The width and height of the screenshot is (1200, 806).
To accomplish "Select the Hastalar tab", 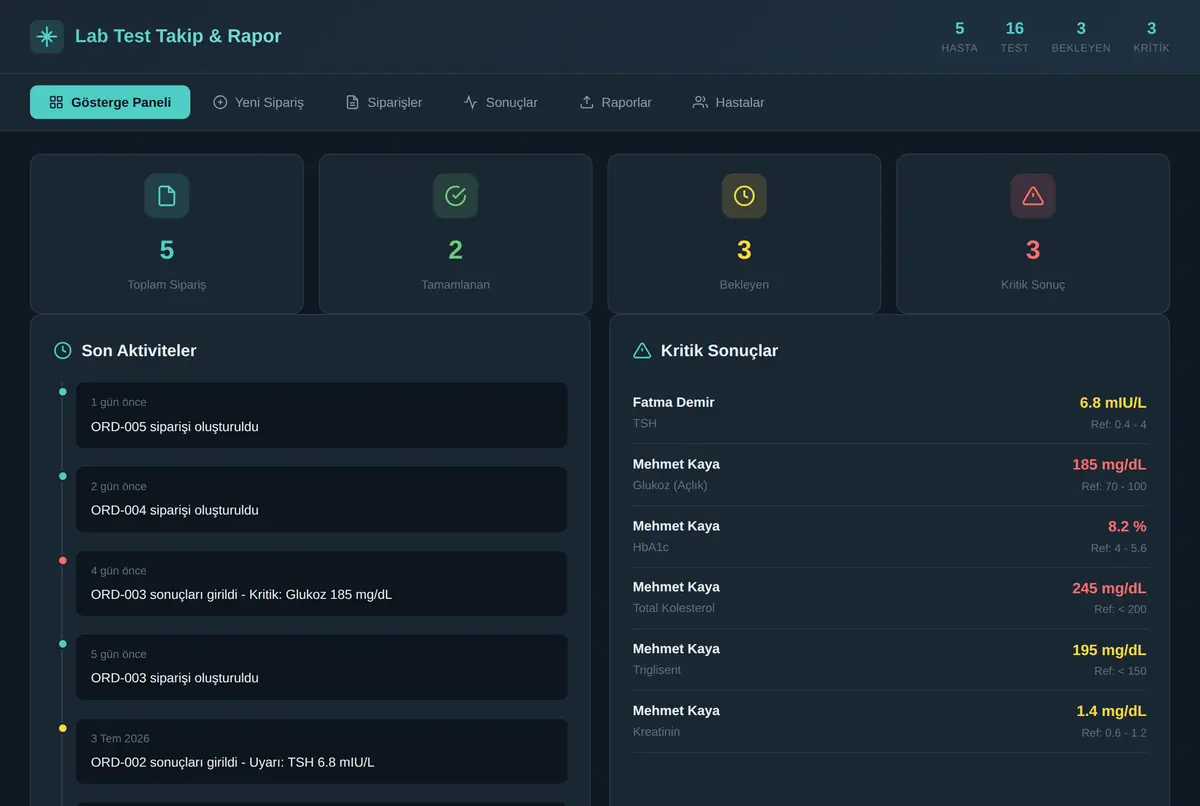I will 729,102.
